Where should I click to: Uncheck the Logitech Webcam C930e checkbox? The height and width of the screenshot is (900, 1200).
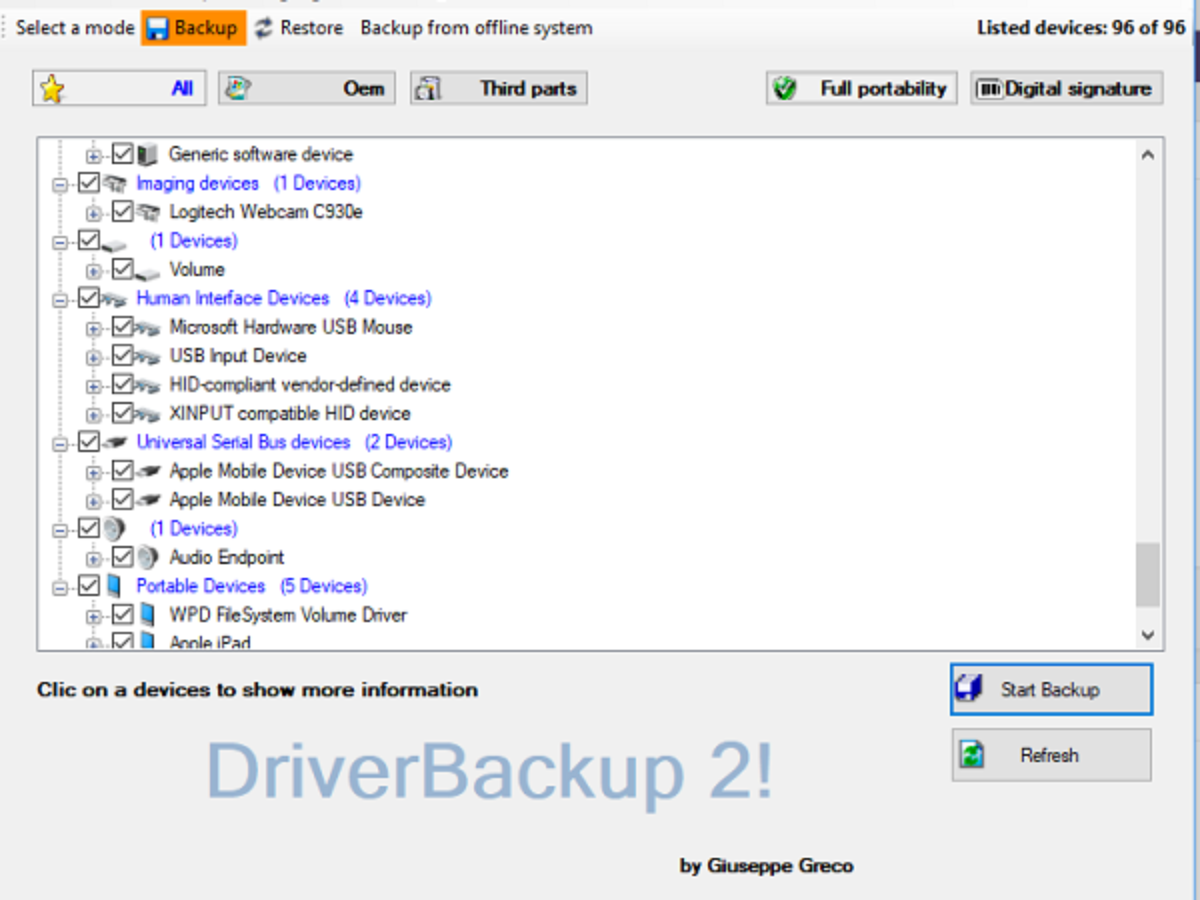[123, 212]
